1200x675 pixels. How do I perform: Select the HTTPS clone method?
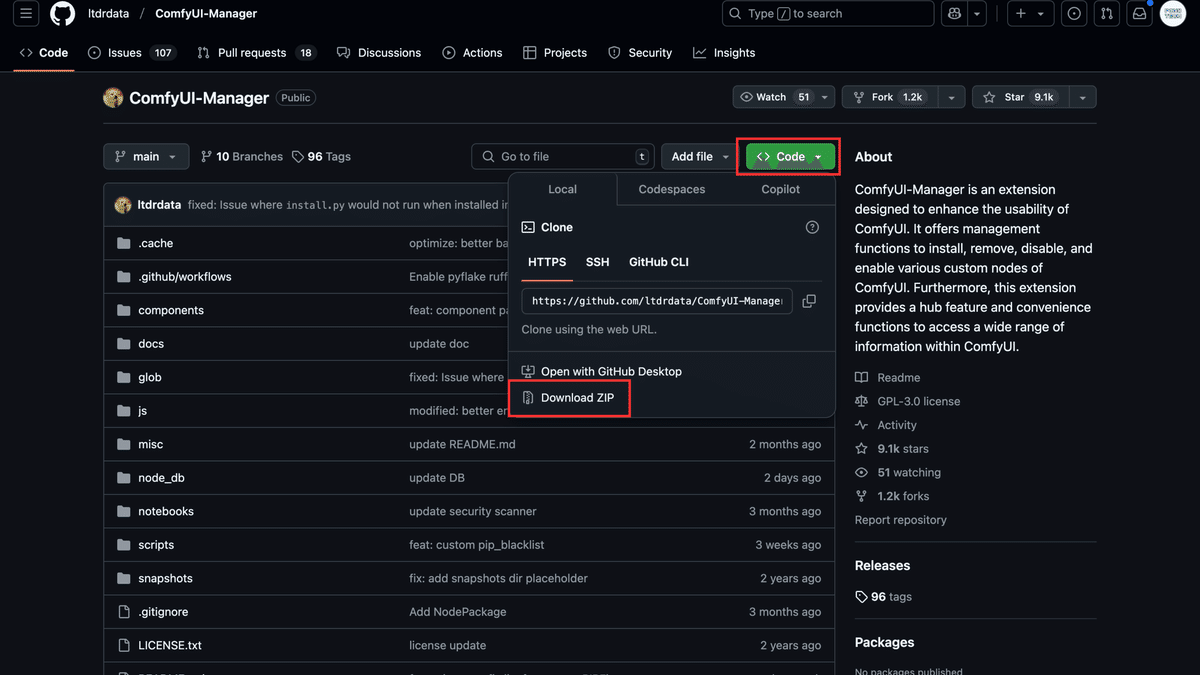pos(547,262)
